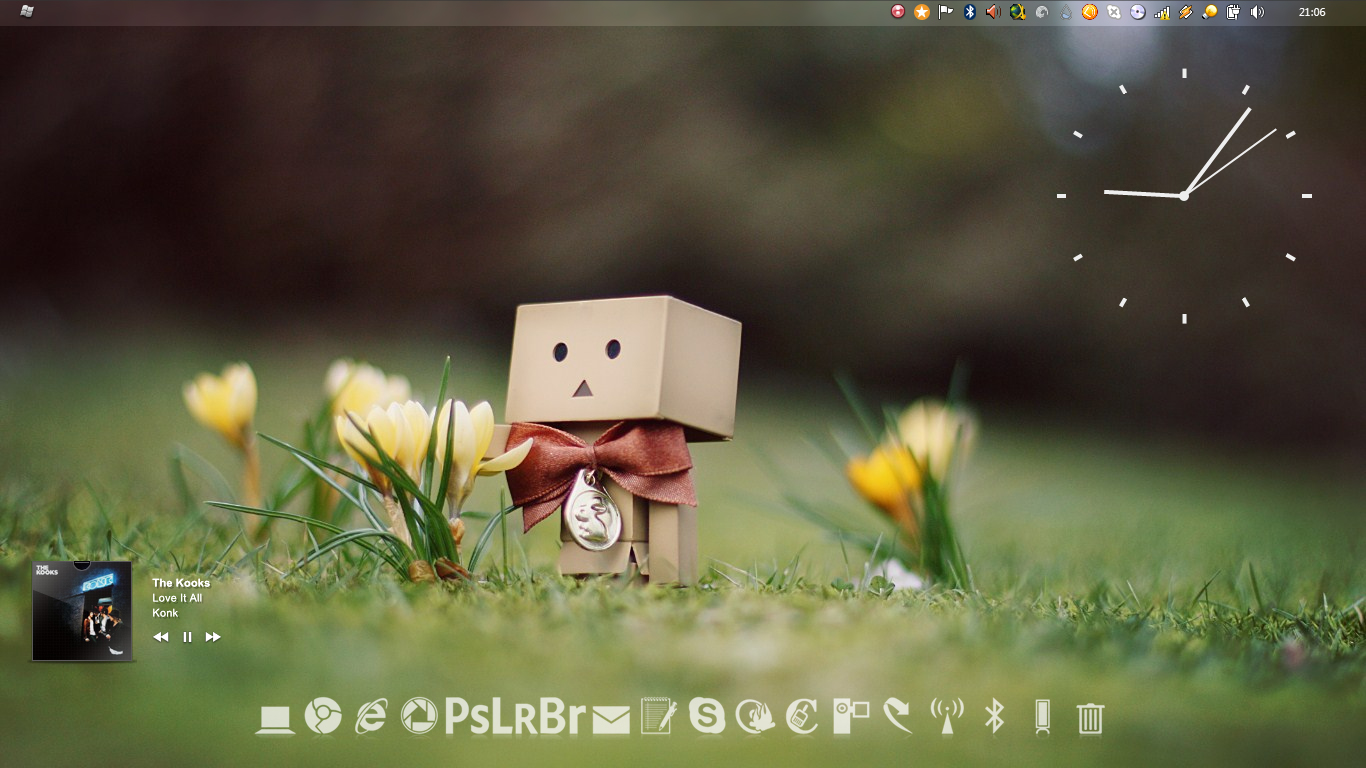The height and width of the screenshot is (768, 1366).
Task: Open the CCleaner brush dock icon
Action: (x=802, y=716)
